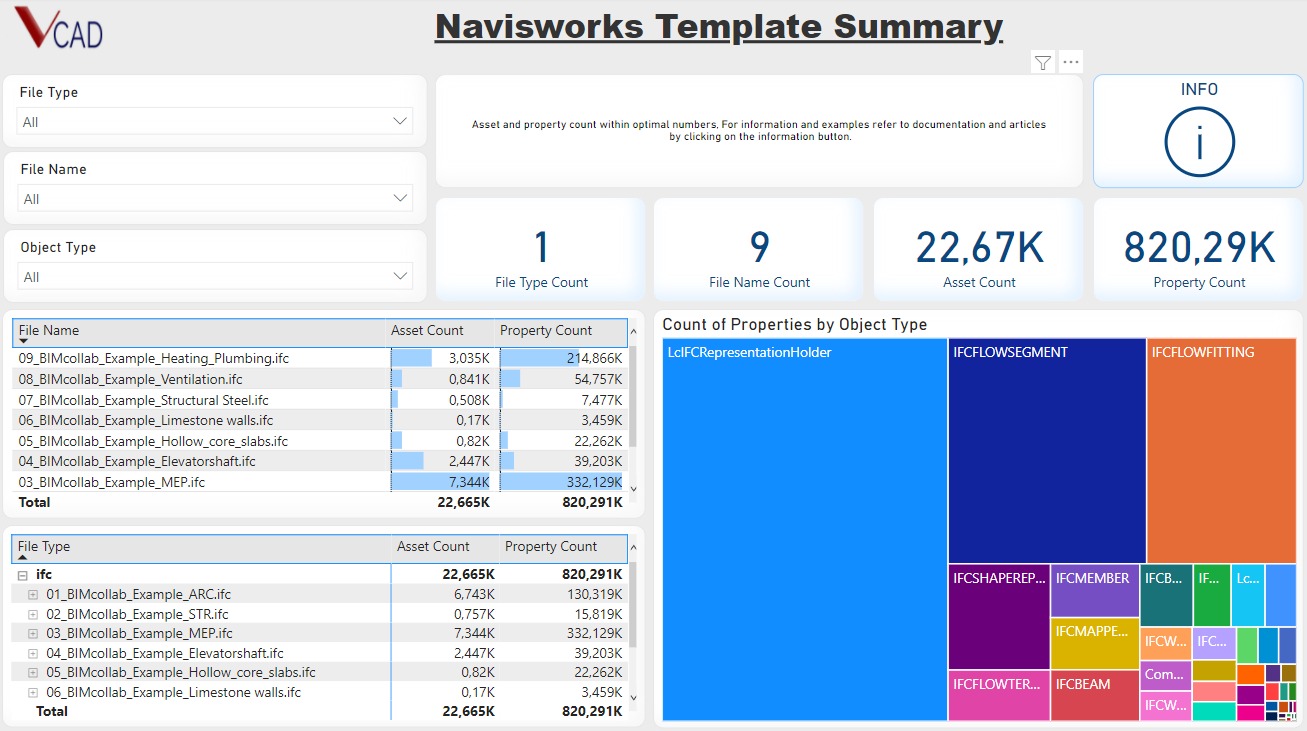Select IFCBEAM treemap block
Screen dimensions: 1307x731
[1095, 695]
